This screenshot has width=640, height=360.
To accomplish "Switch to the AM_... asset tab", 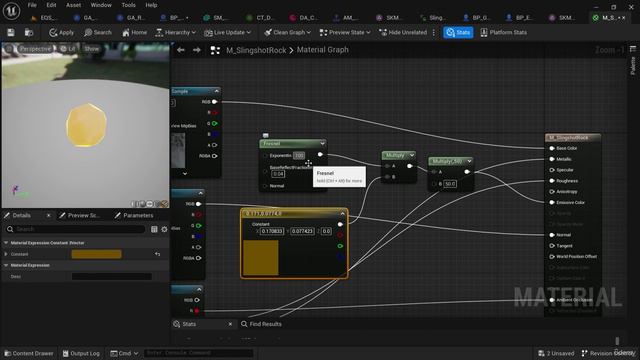I will click(x=346, y=18).
